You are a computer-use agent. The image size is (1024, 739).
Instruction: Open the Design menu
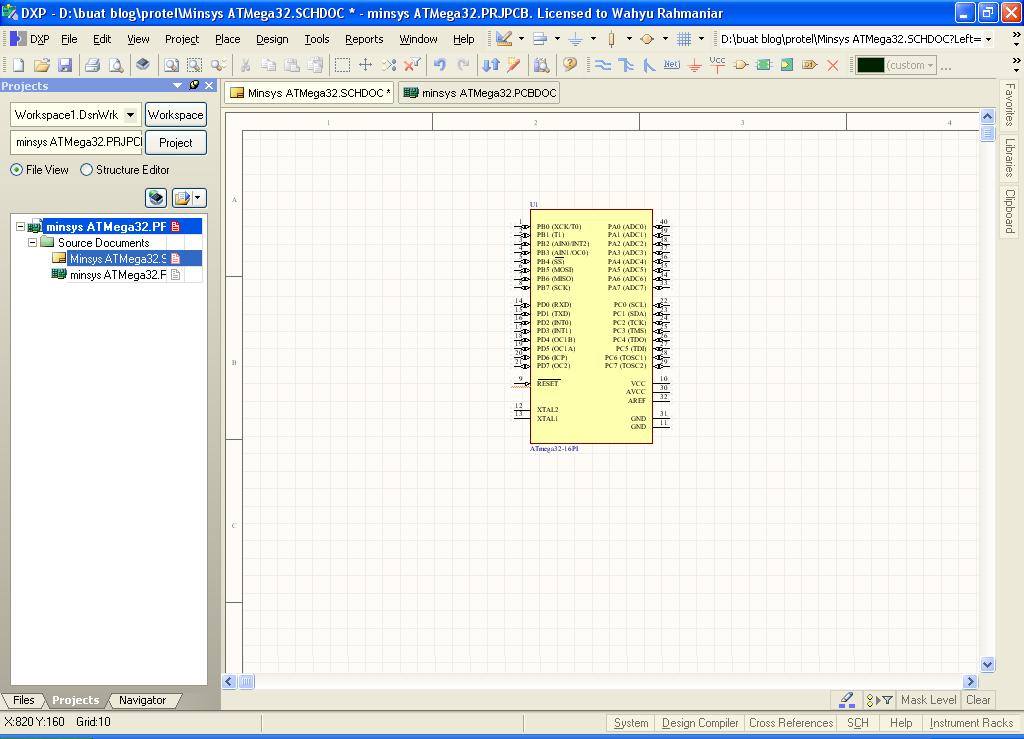[x=272, y=39]
